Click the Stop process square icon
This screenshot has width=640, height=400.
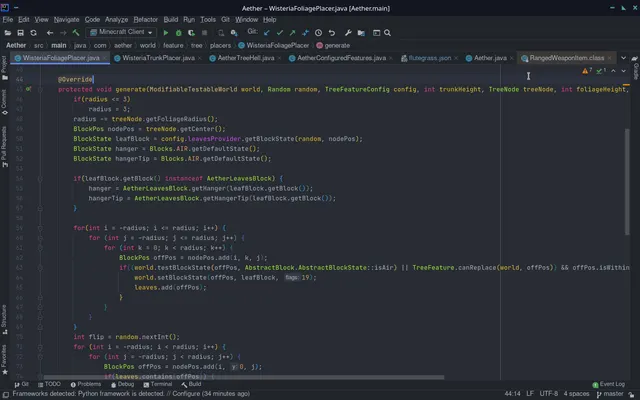click(204, 33)
